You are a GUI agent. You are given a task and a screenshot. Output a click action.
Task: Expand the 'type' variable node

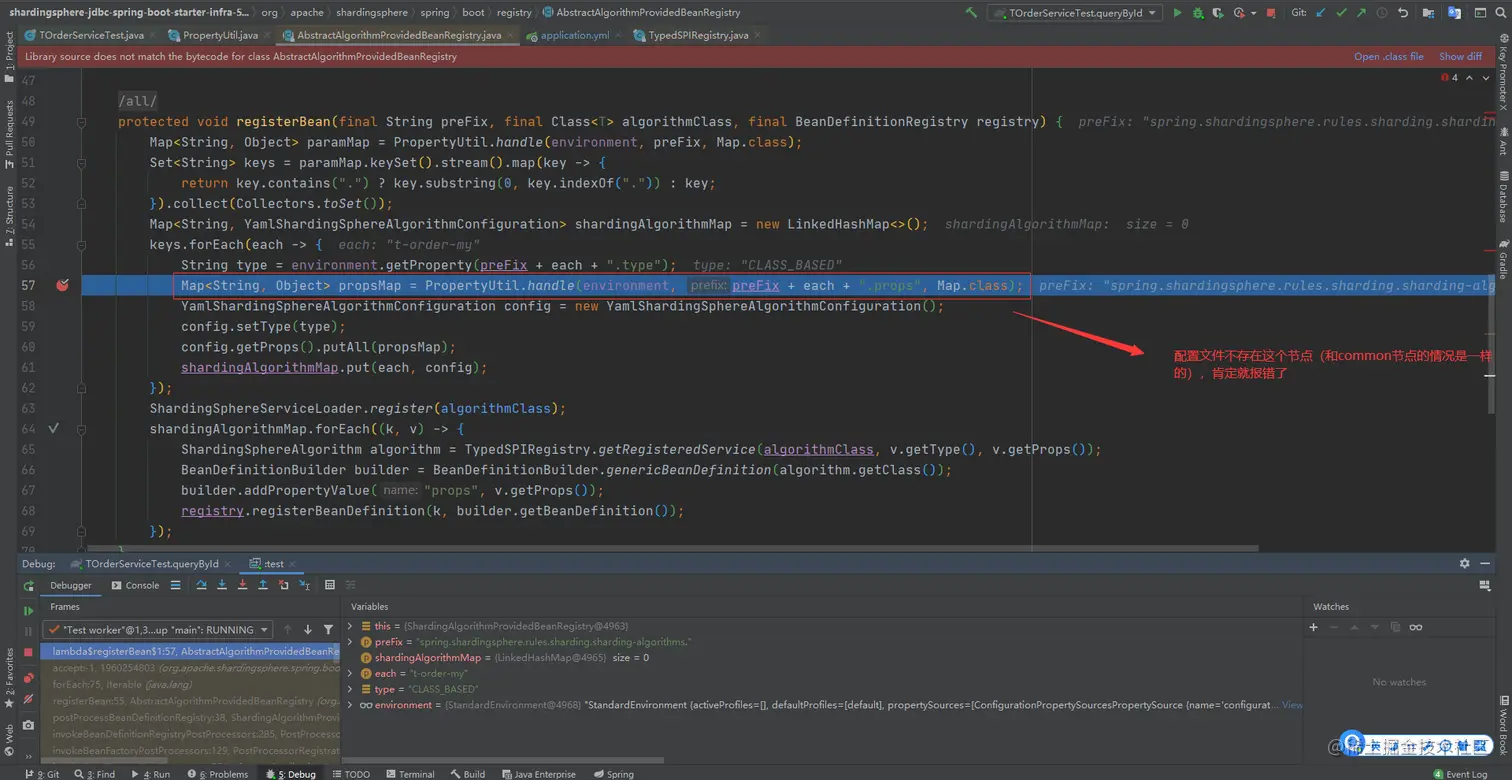350,689
